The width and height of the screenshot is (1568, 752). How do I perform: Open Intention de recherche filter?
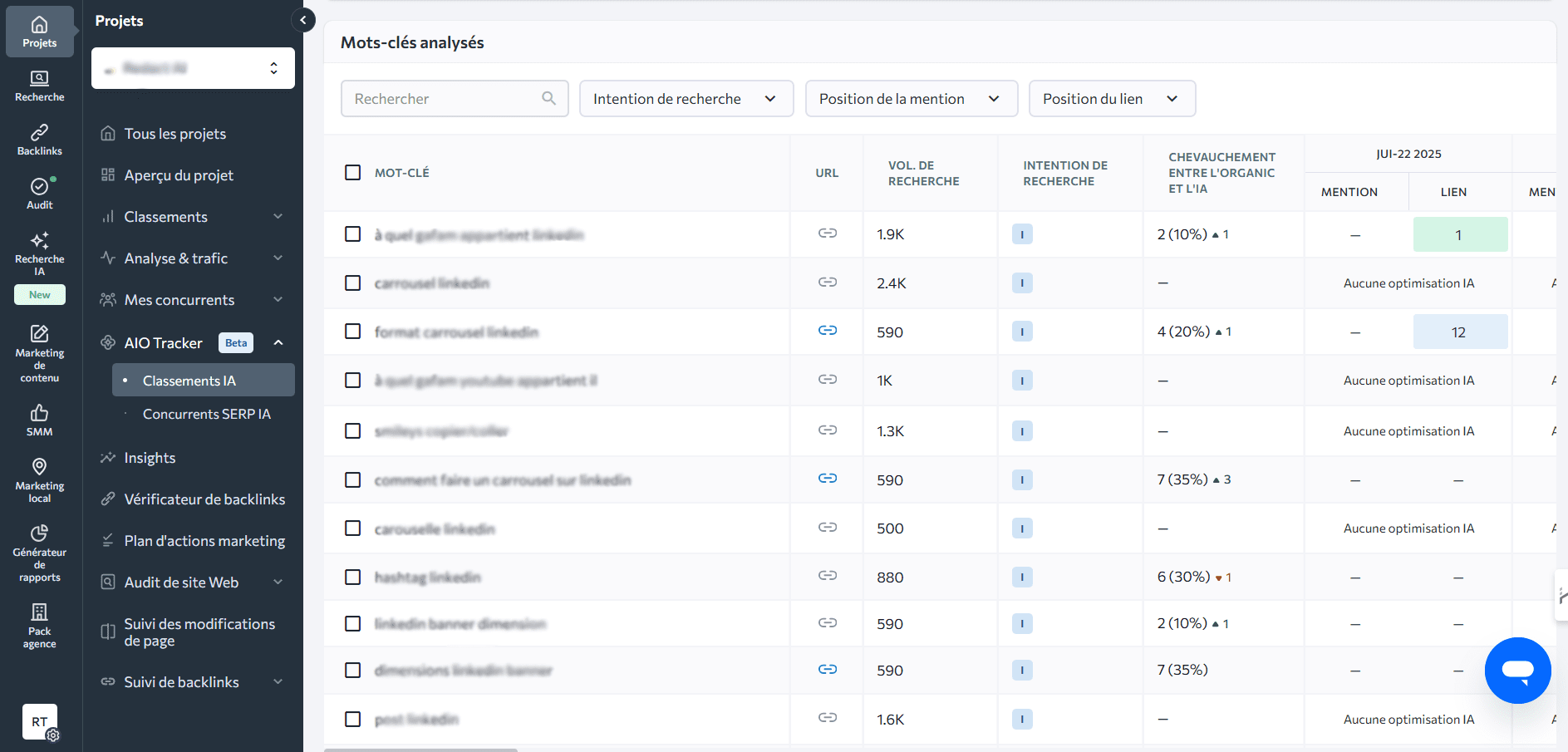(x=686, y=98)
